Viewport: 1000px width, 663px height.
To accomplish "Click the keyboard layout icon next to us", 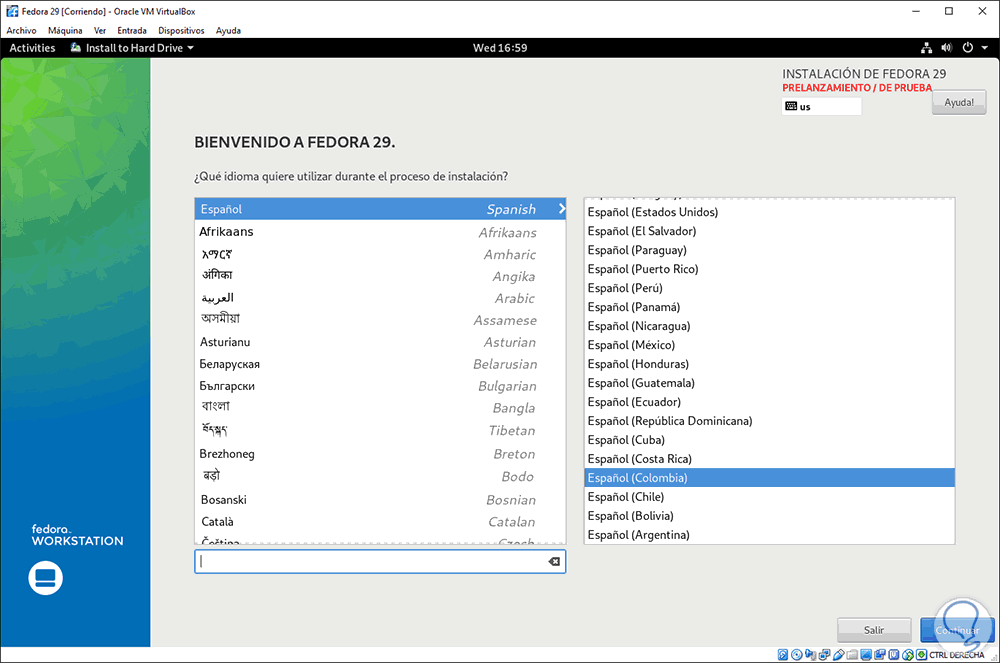I will click(x=791, y=106).
